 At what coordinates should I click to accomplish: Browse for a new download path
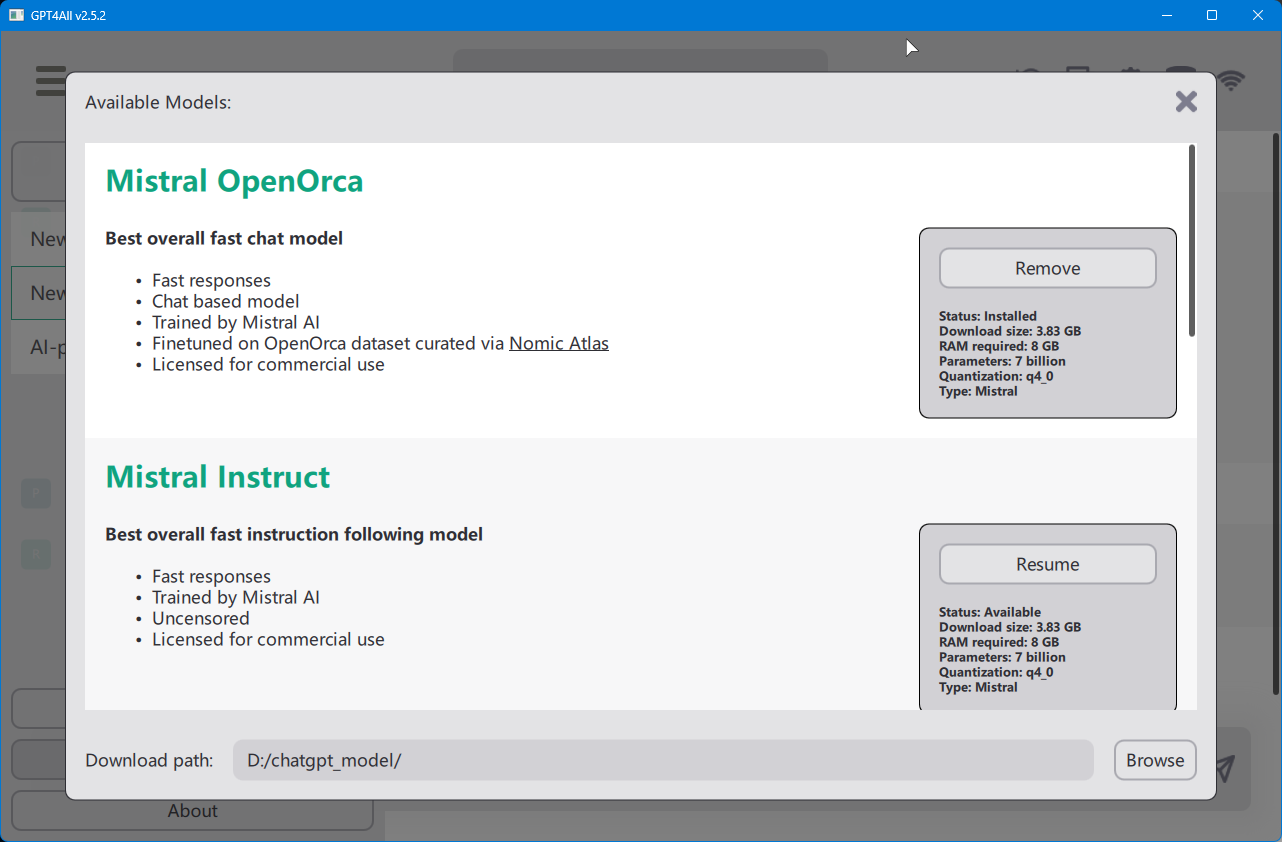click(x=1155, y=760)
